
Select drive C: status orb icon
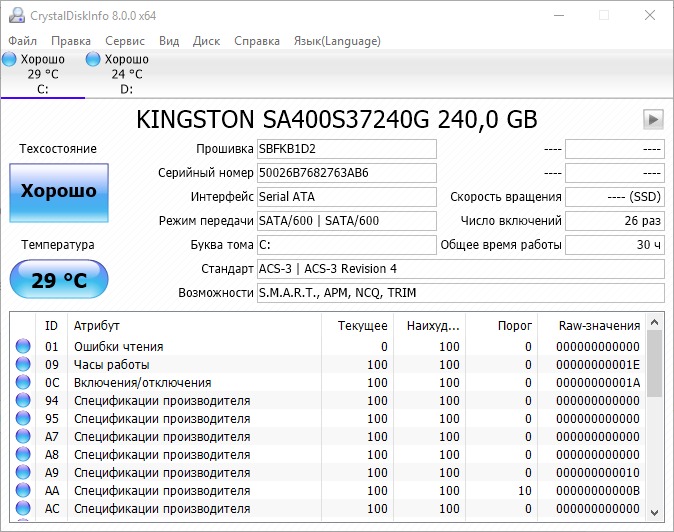(10, 60)
